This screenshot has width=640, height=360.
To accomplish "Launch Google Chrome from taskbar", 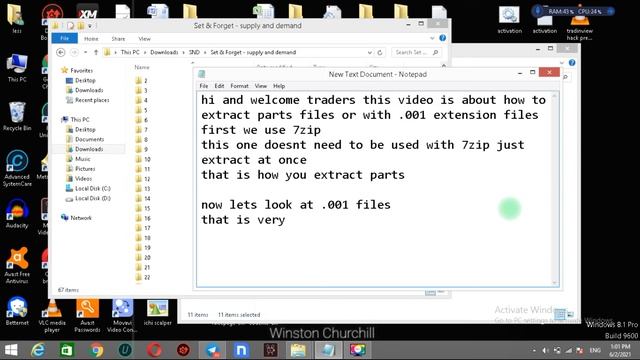I will pos(96,350).
